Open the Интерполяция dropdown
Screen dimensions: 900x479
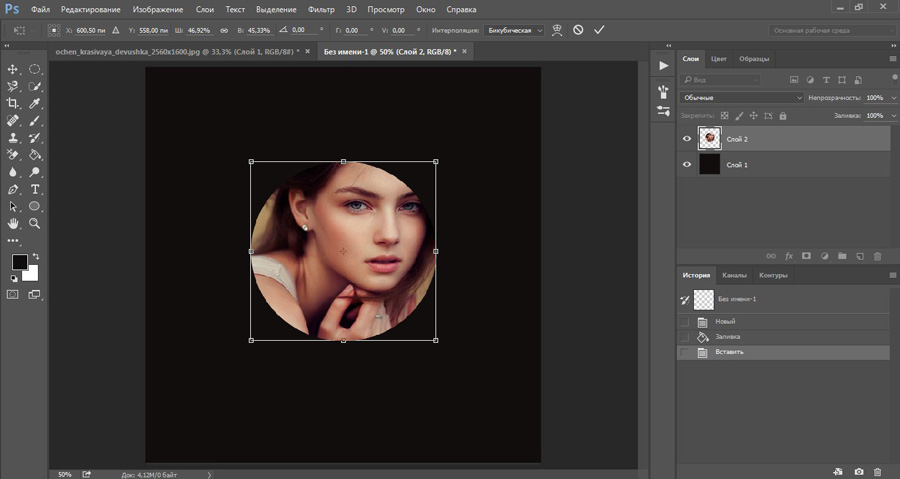(514, 30)
